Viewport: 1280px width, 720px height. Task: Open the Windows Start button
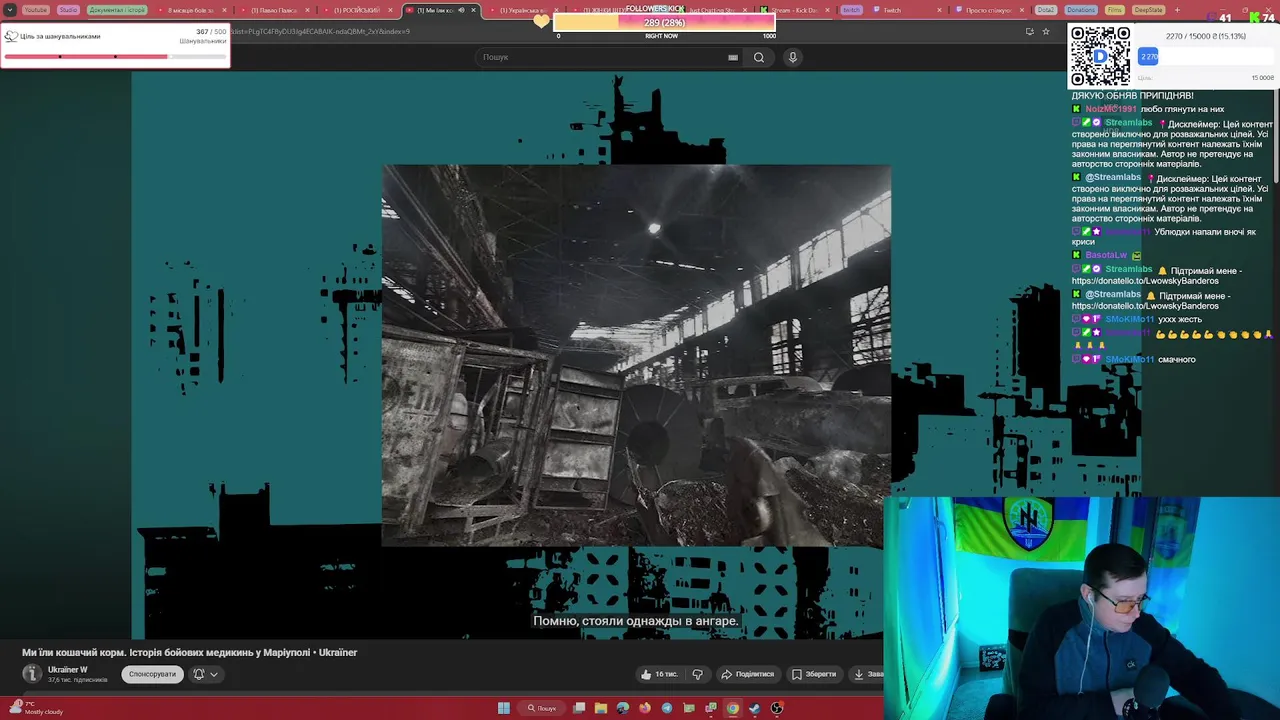[504, 708]
